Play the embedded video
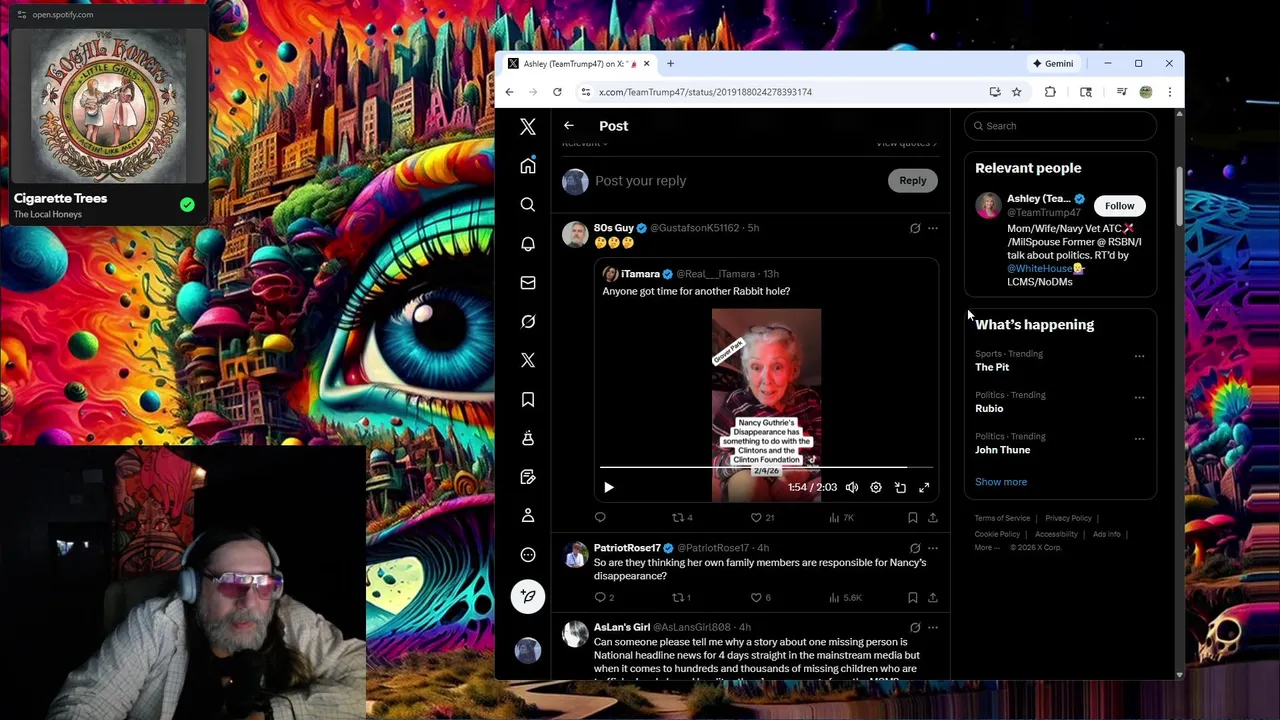1280x720 pixels. pos(609,487)
